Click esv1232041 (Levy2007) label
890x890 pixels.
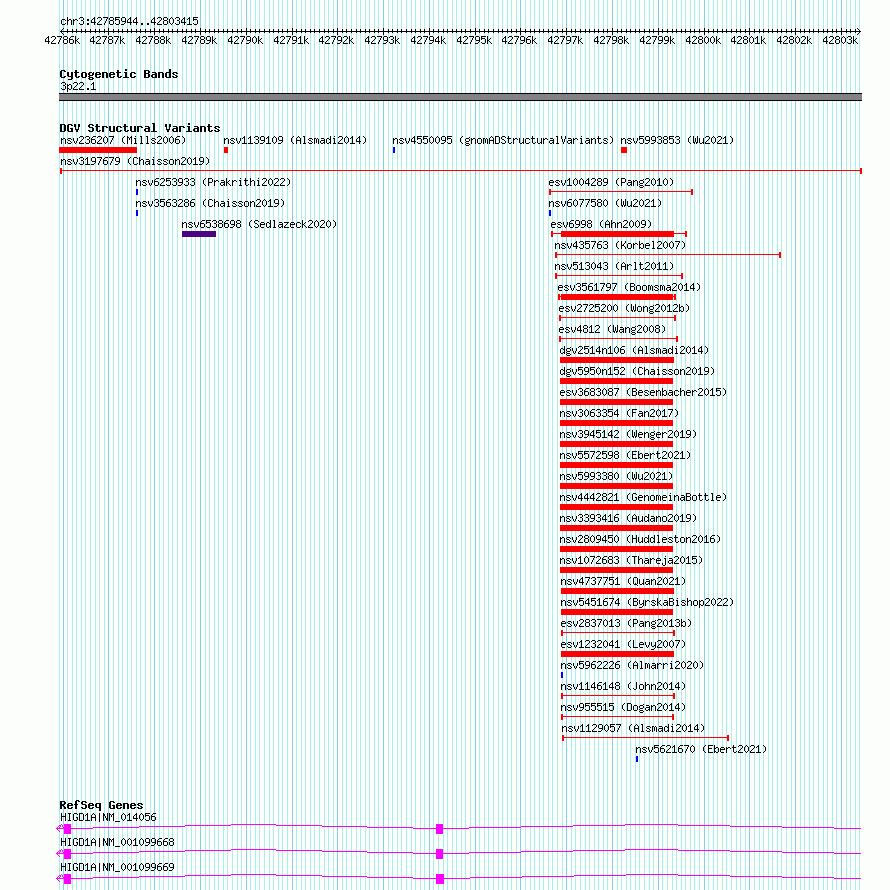point(623,644)
